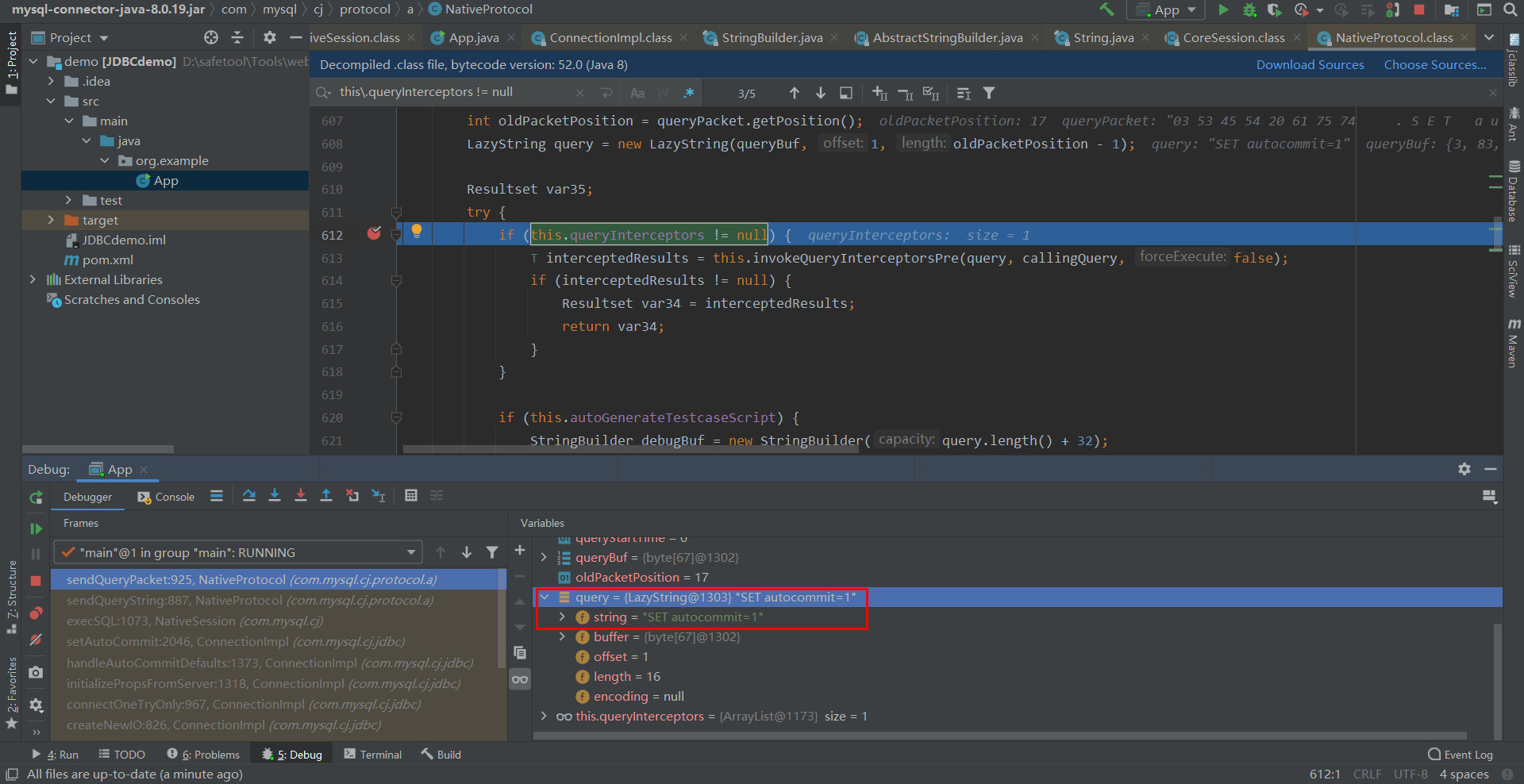Toggle the breakpoint on line 612

click(x=374, y=234)
